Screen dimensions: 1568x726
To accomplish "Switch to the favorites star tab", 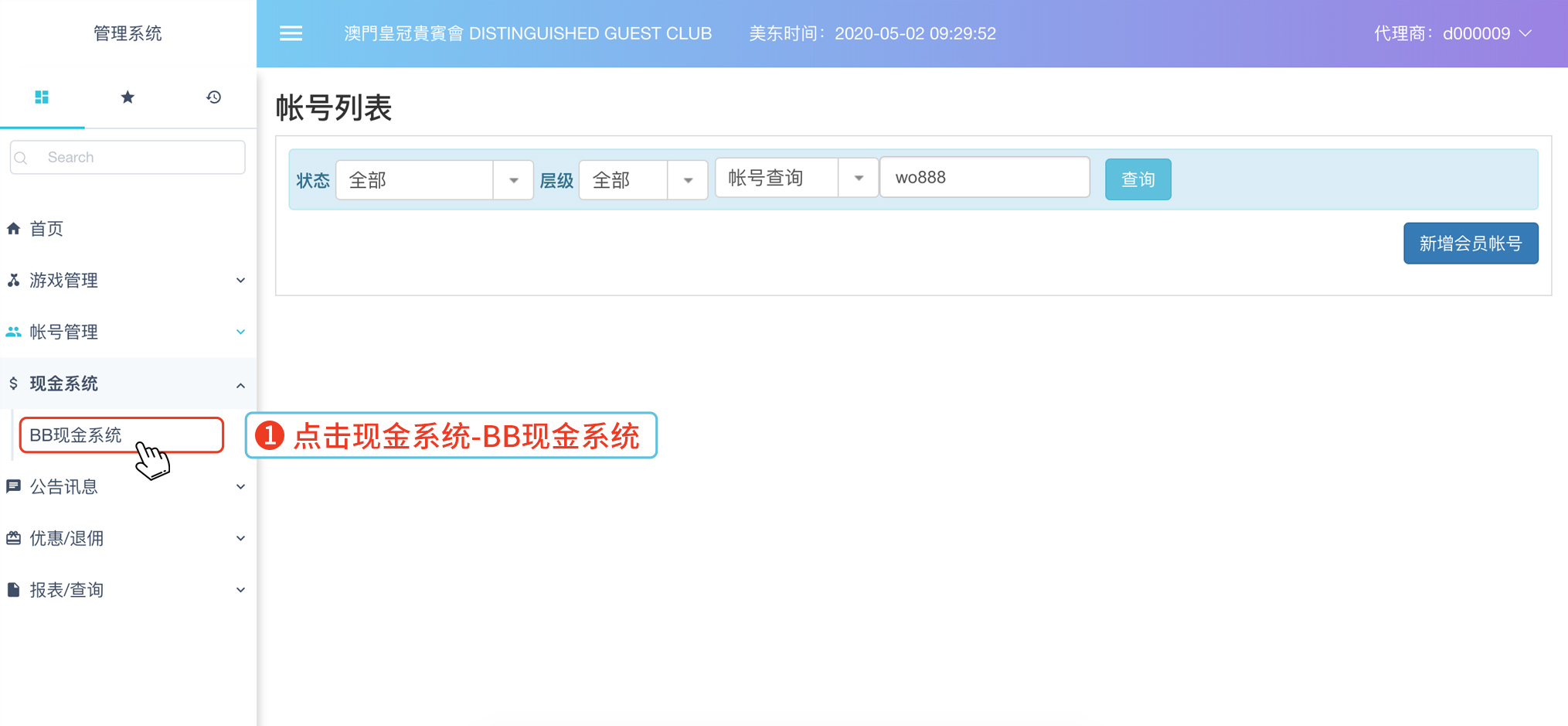I will tap(128, 97).
